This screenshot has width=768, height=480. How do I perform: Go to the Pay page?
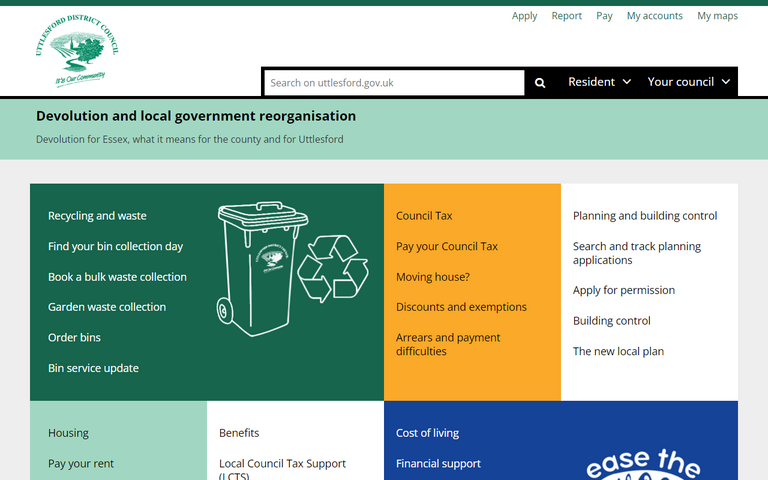point(604,16)
